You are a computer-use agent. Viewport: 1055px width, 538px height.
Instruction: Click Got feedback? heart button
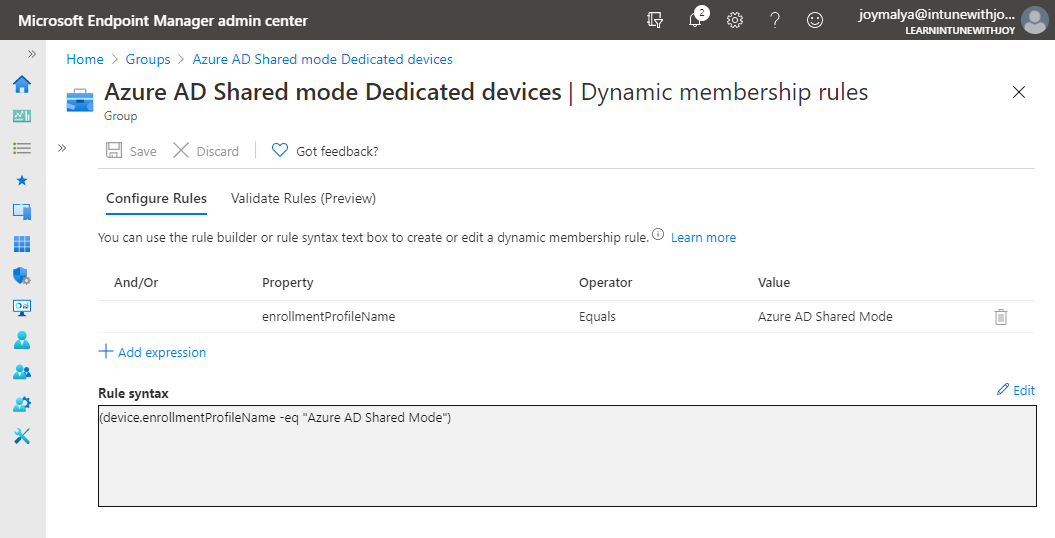325,151
